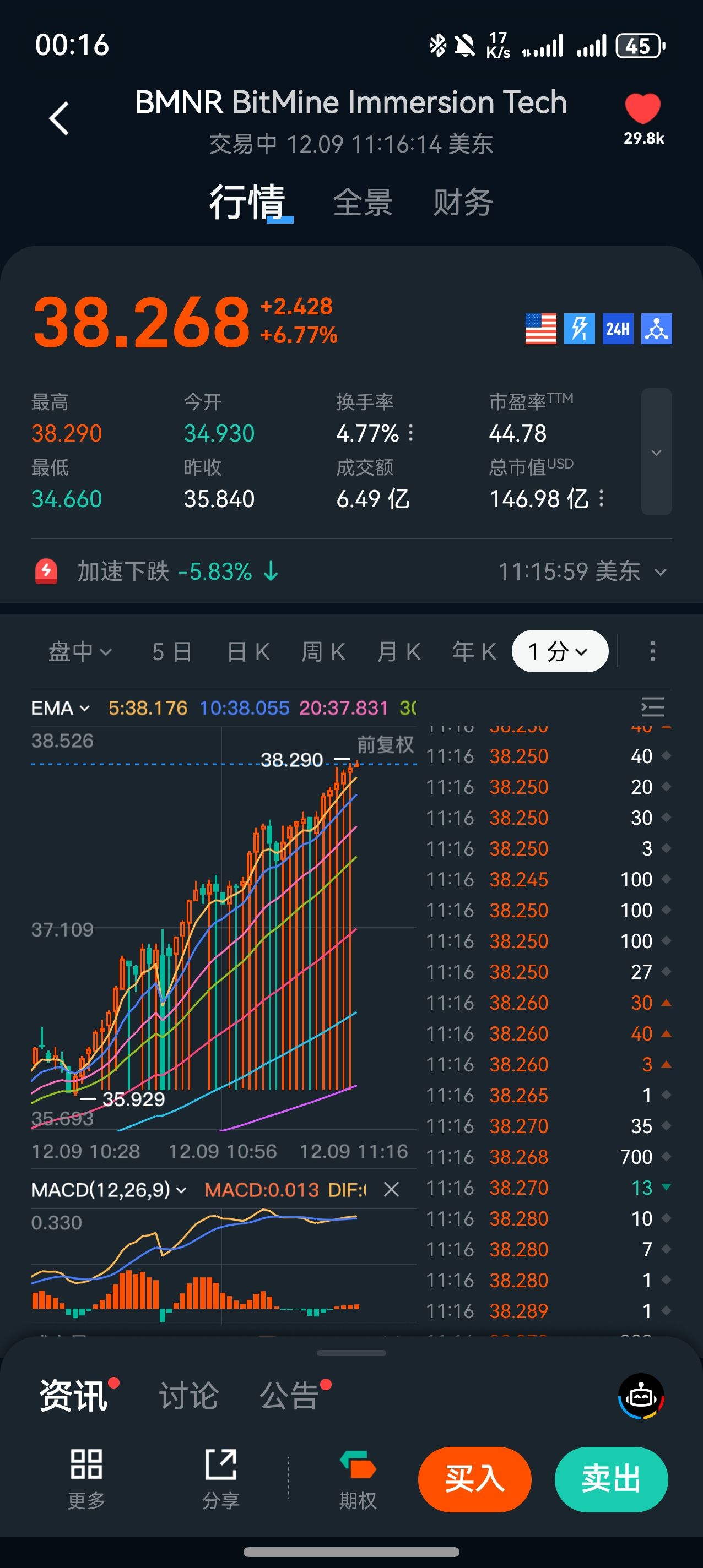Open the blue network relations icon

(x=657, y=329)
